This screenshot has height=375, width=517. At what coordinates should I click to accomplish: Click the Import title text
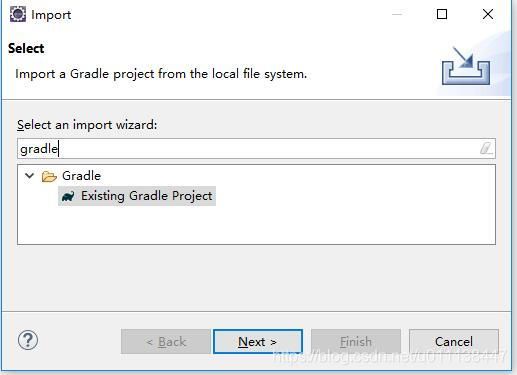point(51,15)
